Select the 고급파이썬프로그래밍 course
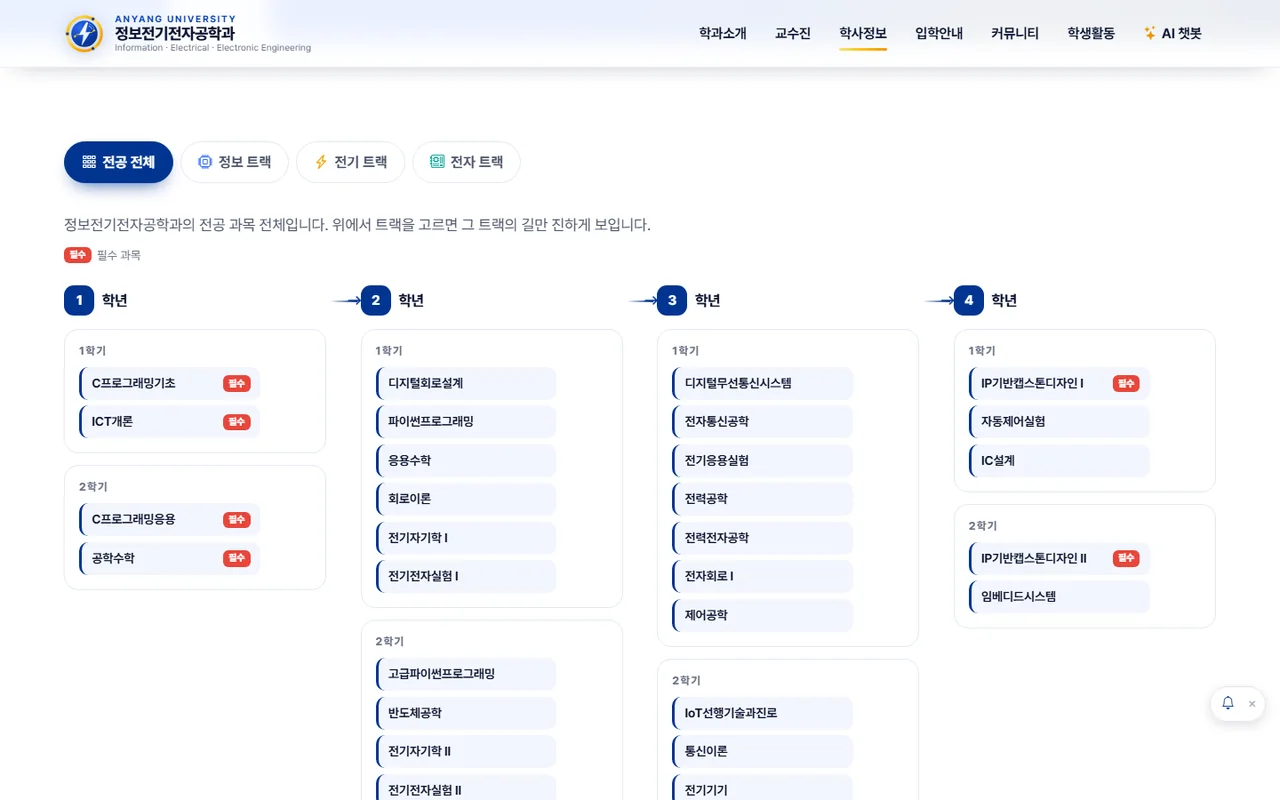 pos(466,674)
